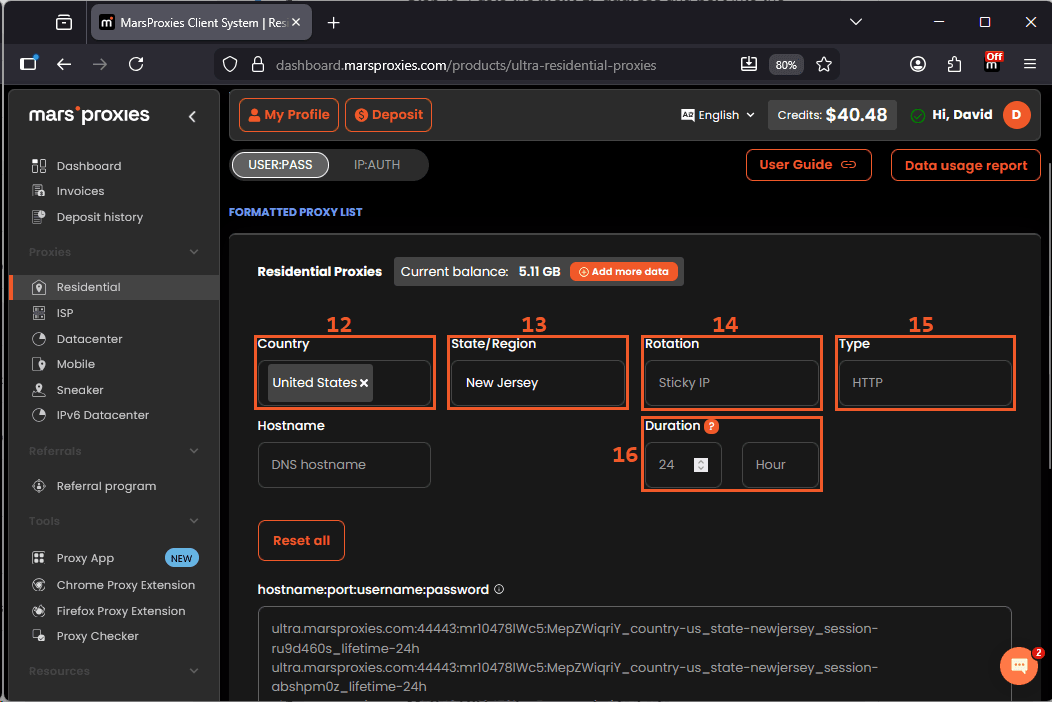Click the Firefox Proxy Extension icon
This screenshot has height=702, width=1052.
point(39,611)
